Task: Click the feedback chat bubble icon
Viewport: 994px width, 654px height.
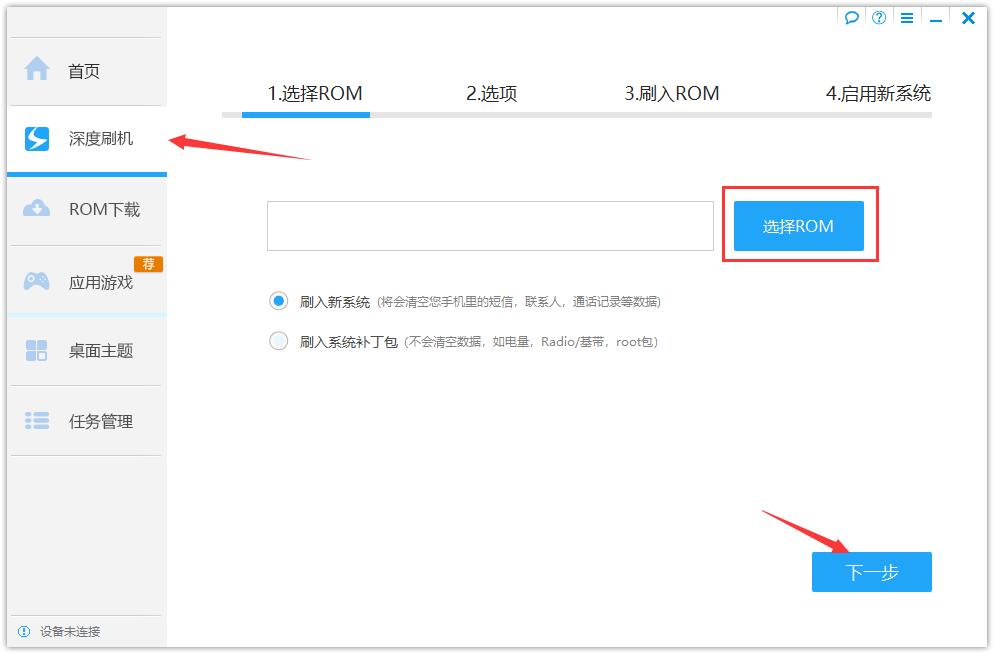Action: 851,17
